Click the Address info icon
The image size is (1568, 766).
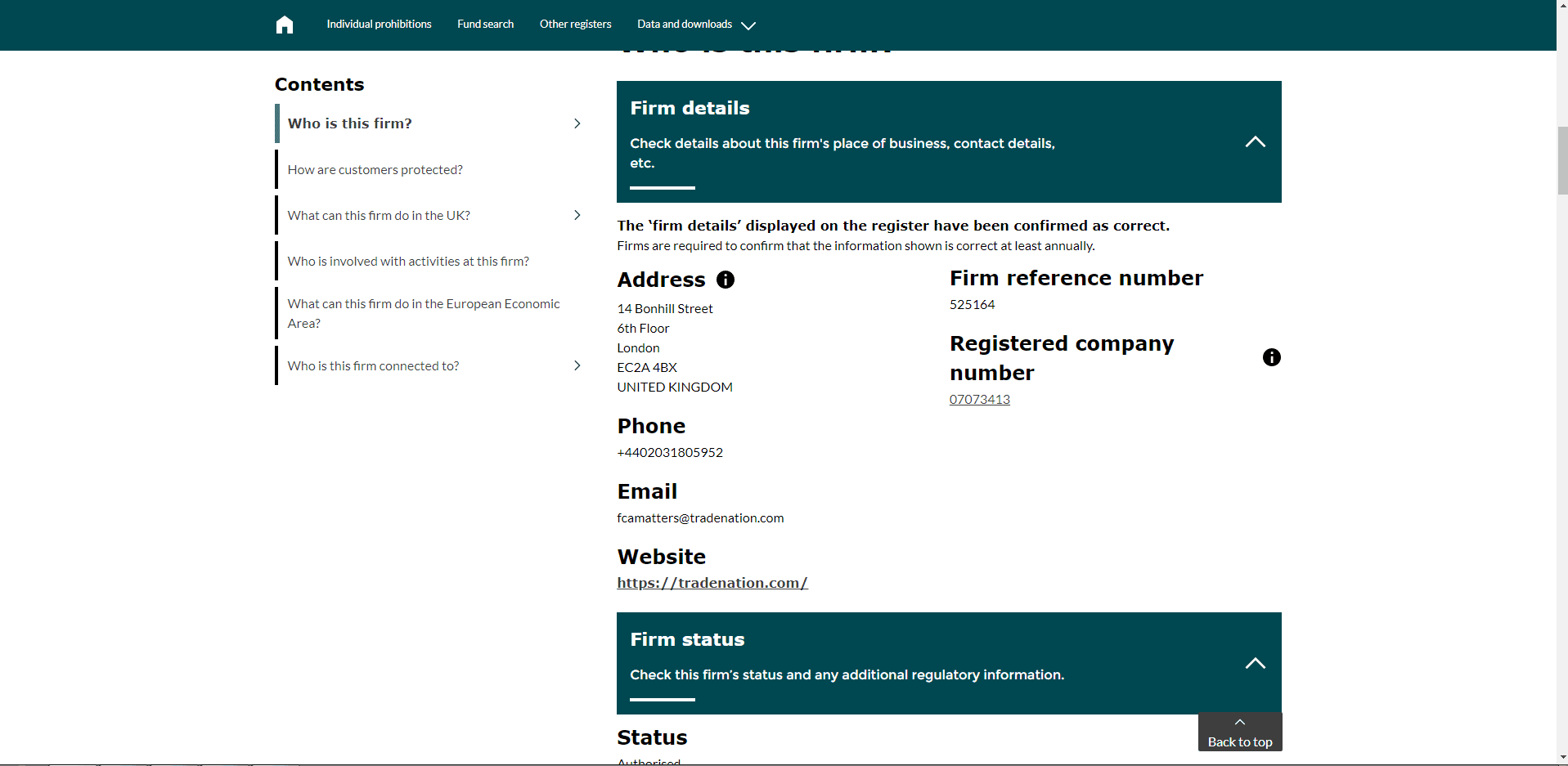click(726, 280)
